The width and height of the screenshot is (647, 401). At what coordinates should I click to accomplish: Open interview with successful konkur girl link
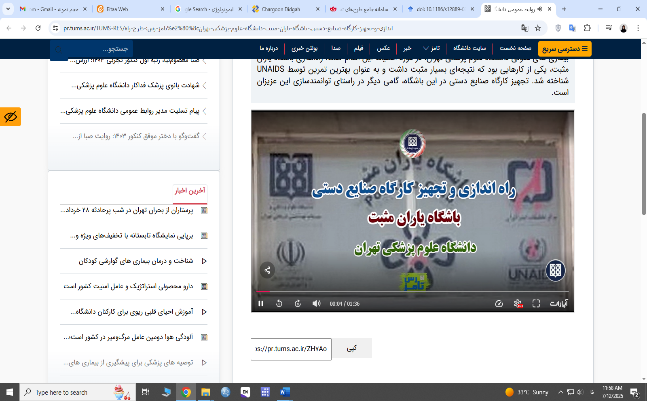coord(136,136)
